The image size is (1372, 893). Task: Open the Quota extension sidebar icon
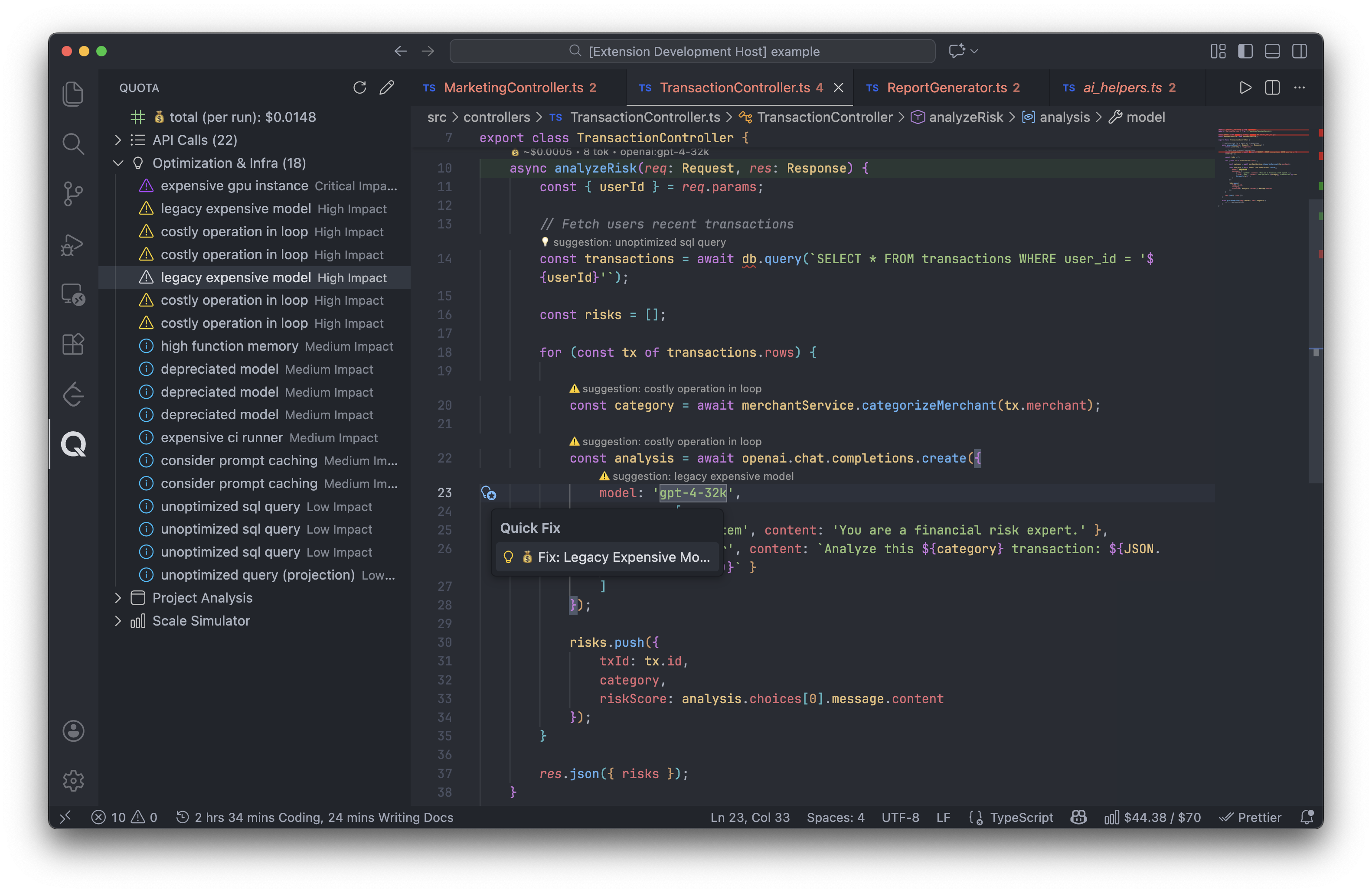tap(73, 443)
